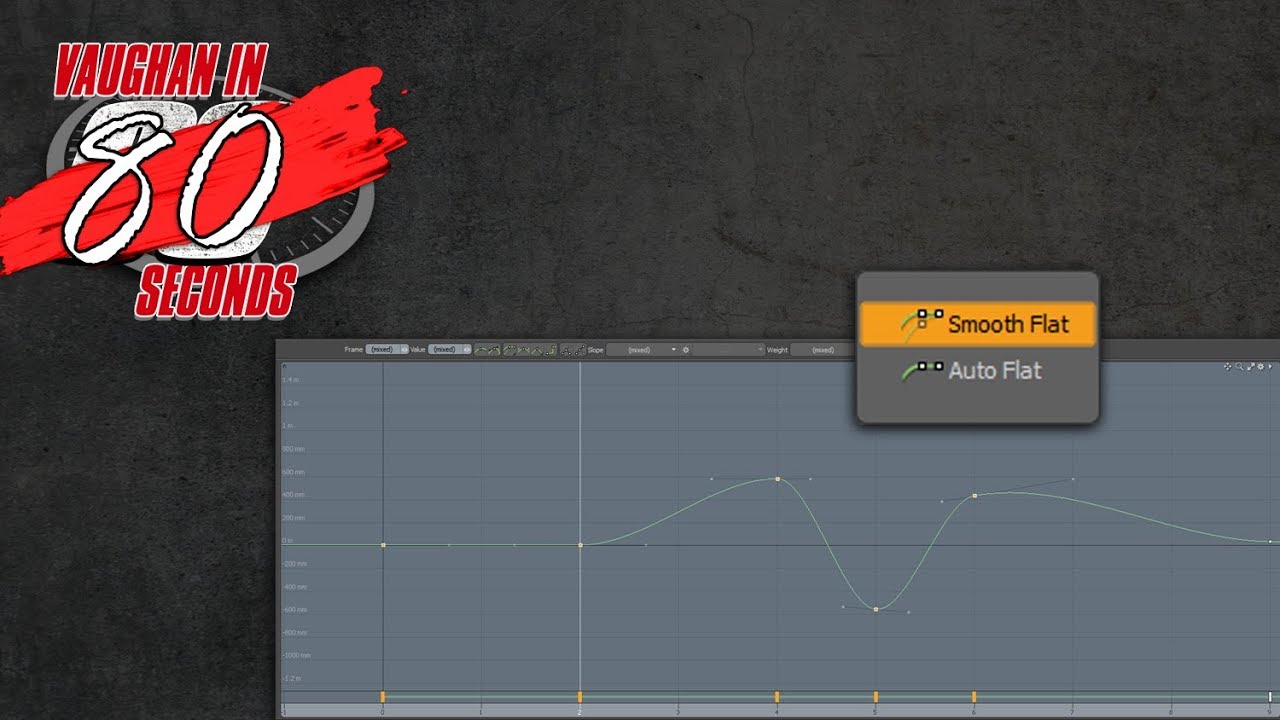Screen dimensions: 1280x720
Task: Click the white end marker on timeline
Action: [x=1271, y=696]
